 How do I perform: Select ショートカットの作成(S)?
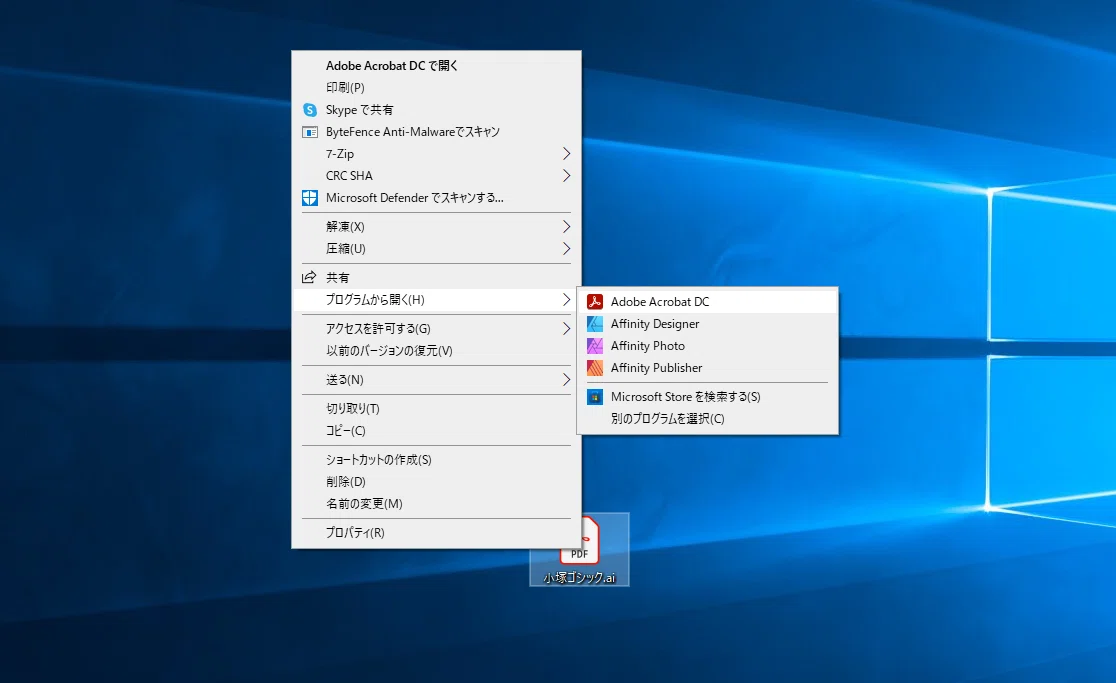pyautogui.click(x=436, y=460)
